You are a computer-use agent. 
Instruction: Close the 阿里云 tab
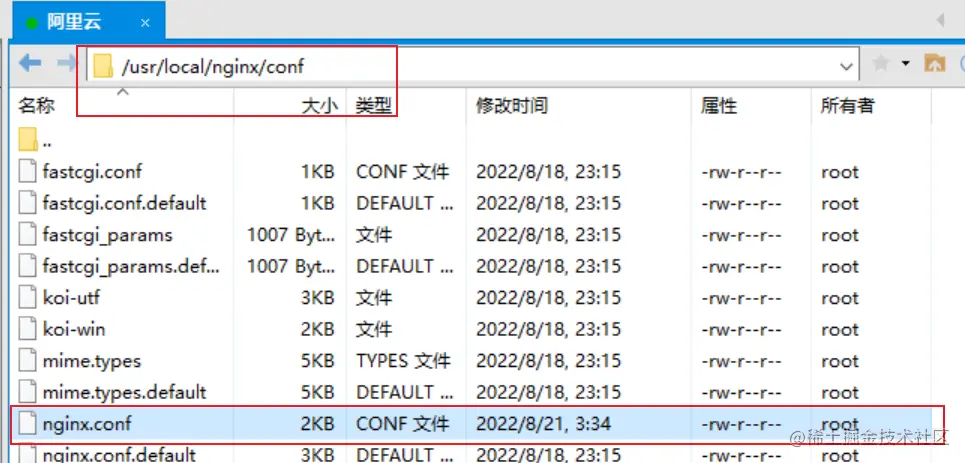[x=145, y=23]
